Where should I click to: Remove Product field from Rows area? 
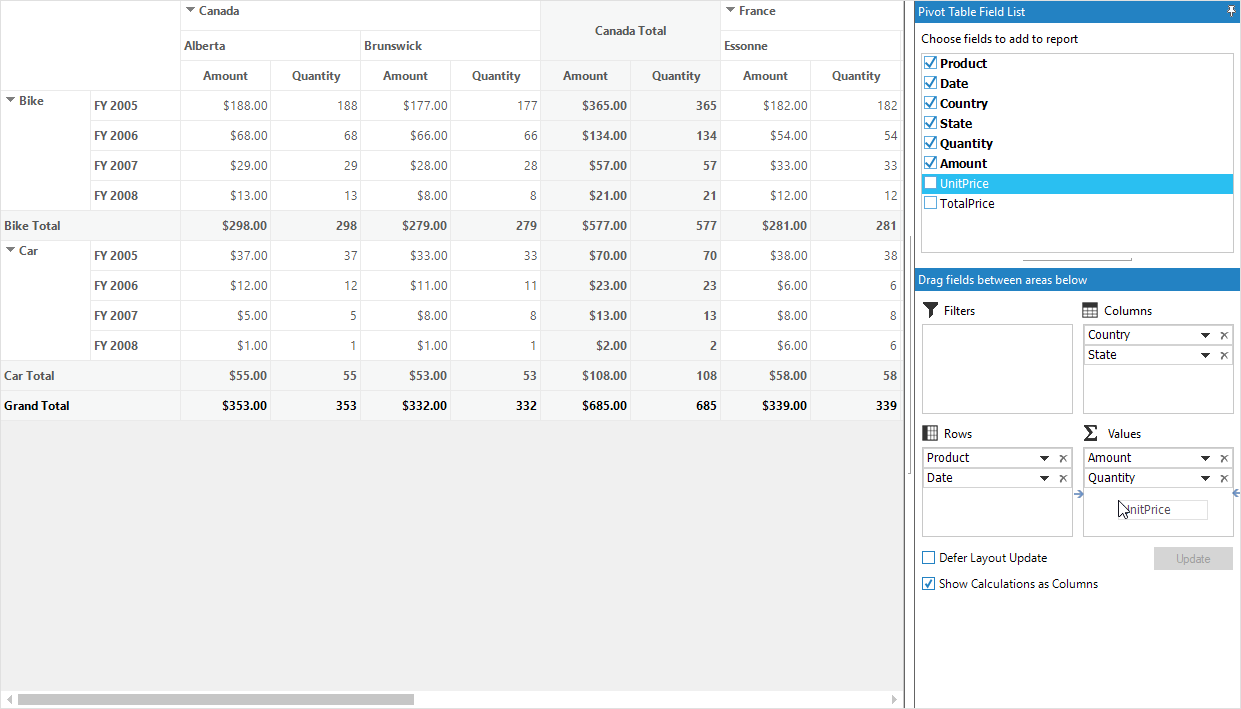(1063, 458)
